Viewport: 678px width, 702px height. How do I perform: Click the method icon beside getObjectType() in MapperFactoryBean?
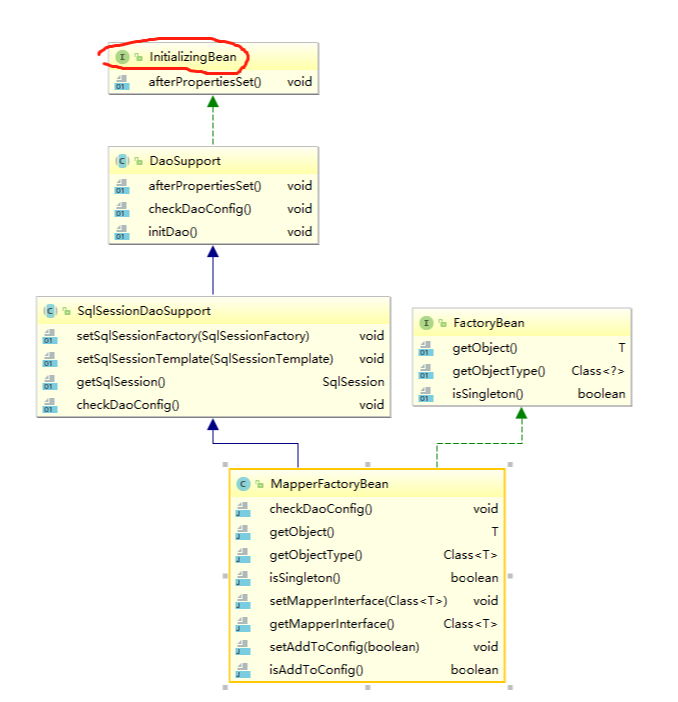243,555
